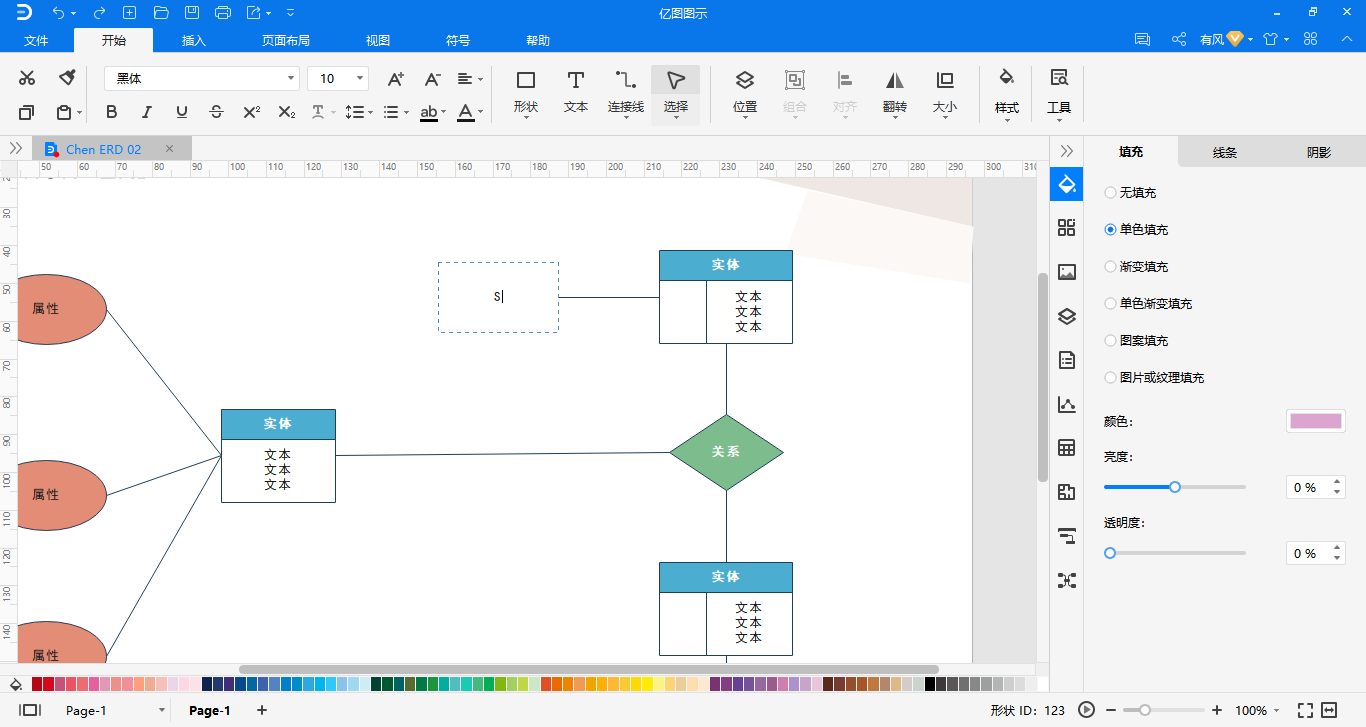Screen dimensions: 1366x727
Task: Select the Format Painter brush icon
Action: [67, 78]
